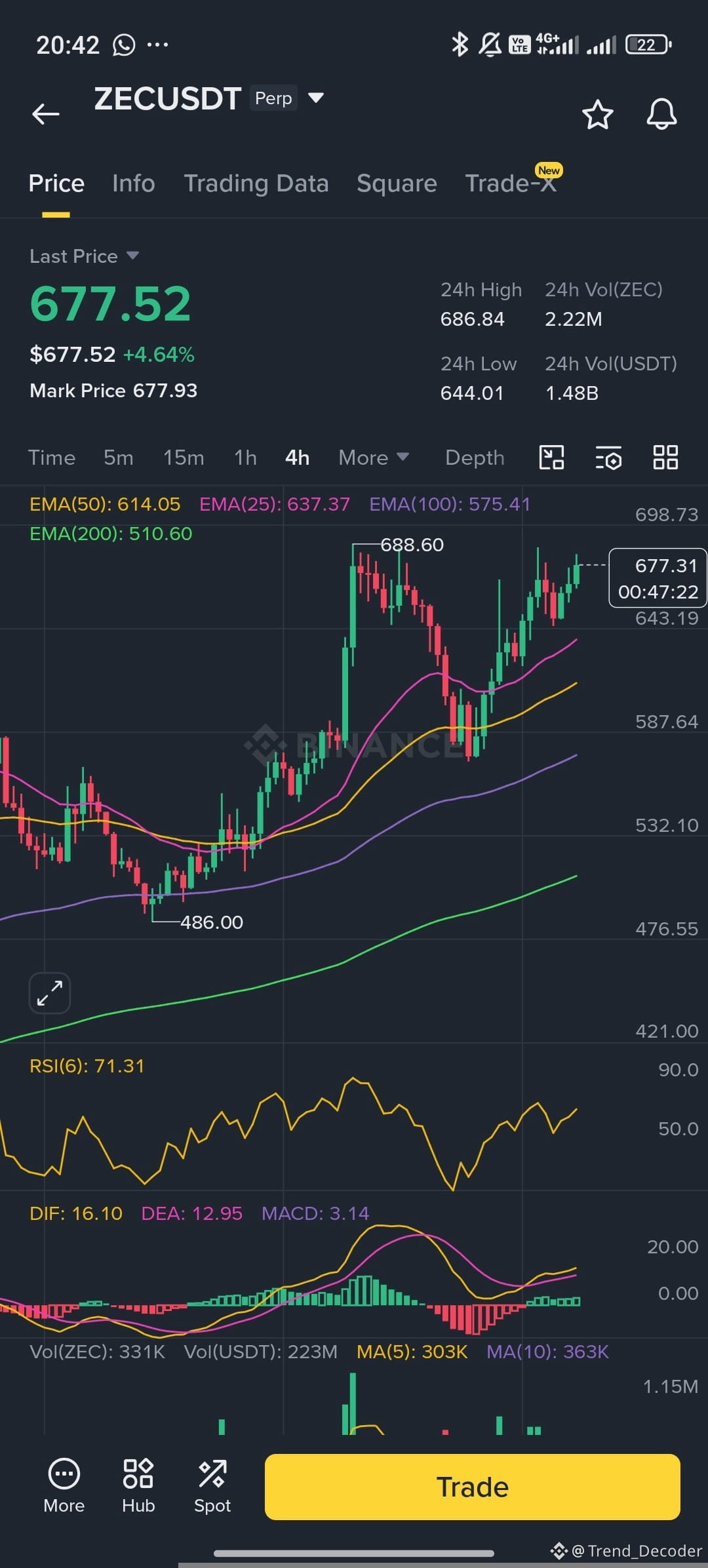This screenshot has height=1568, width=708.
Task: Click the MA(10): 363K volume label
Action: pyautogui.click(x=547, y=1352)
